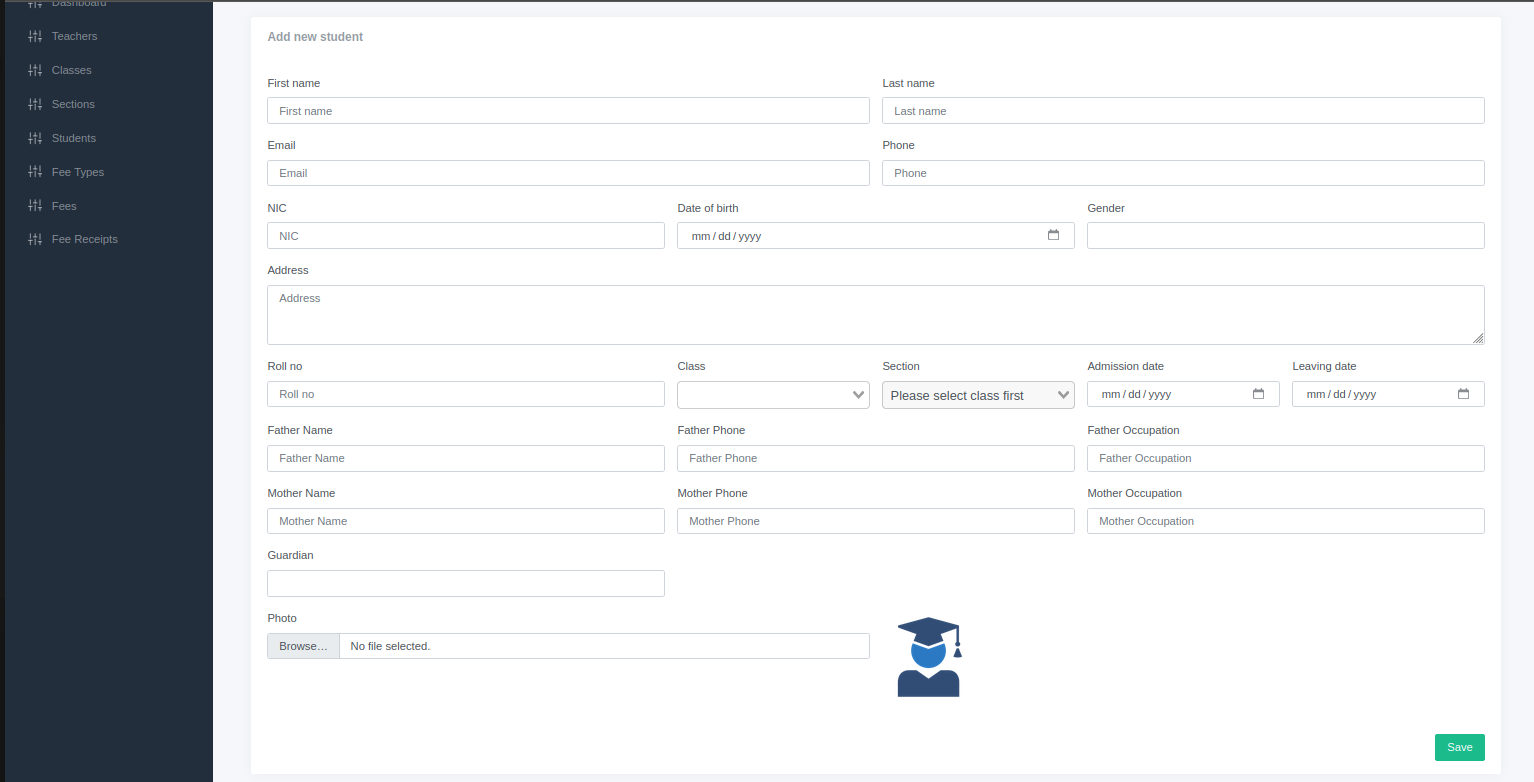This screenshot has width=1534, height=782.
Task: Focus the Last name field
Action: (x=1183, y=110)
